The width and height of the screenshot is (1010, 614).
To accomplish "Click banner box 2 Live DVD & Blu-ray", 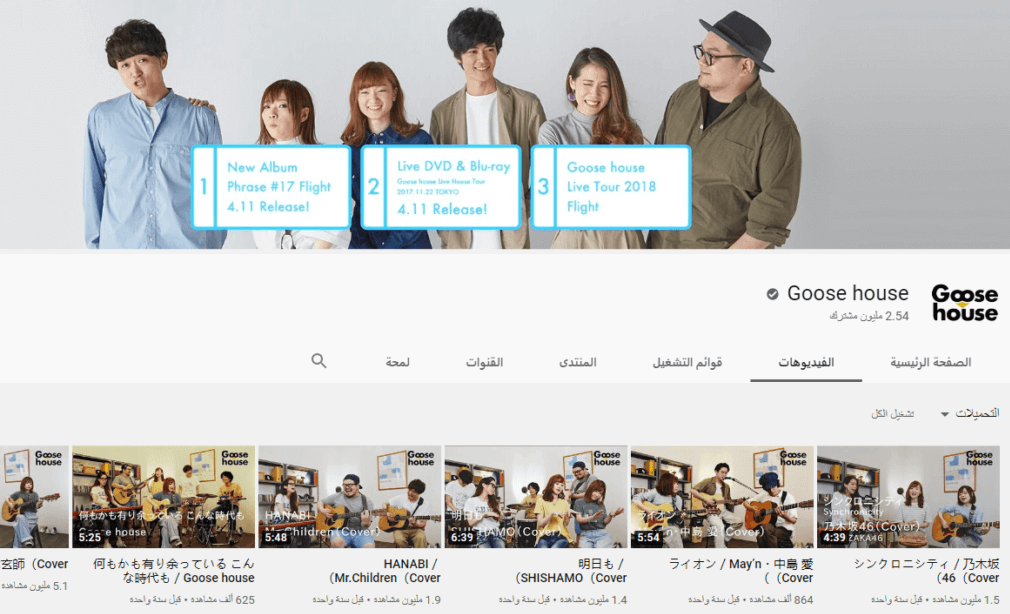I will click(441, 187).
